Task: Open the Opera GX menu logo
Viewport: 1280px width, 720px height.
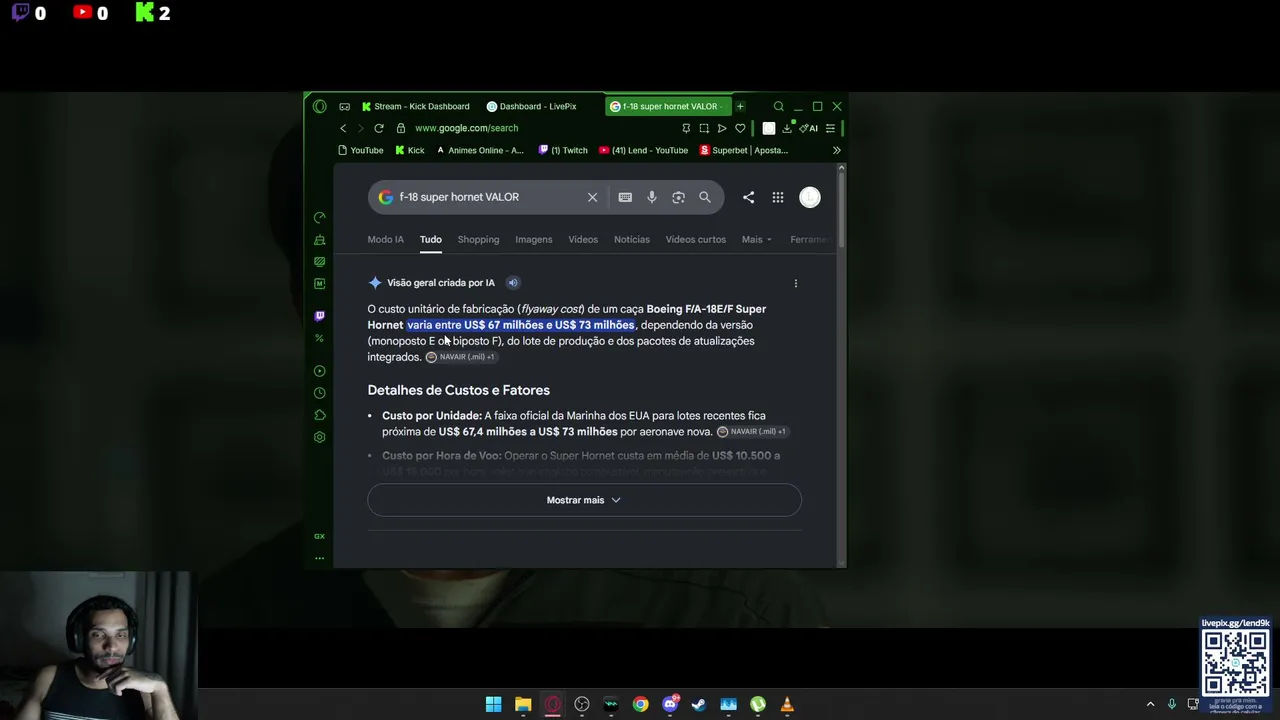Action: click(320, 106)
